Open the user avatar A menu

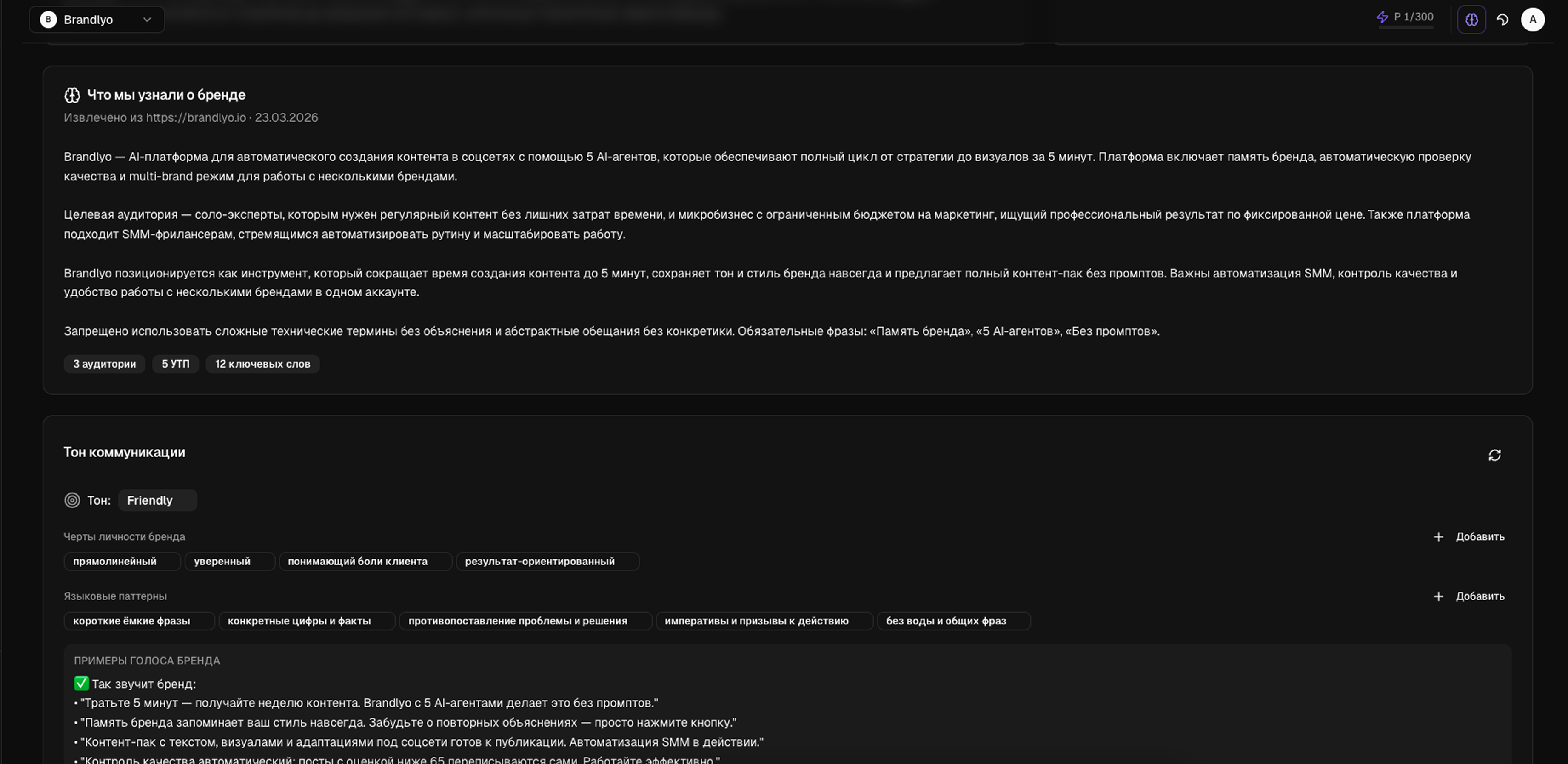1532,20
